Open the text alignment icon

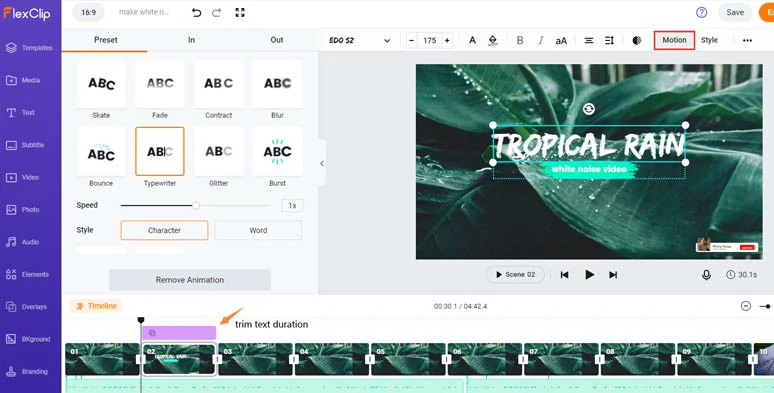pyautogui.click(x=589, y=40)
